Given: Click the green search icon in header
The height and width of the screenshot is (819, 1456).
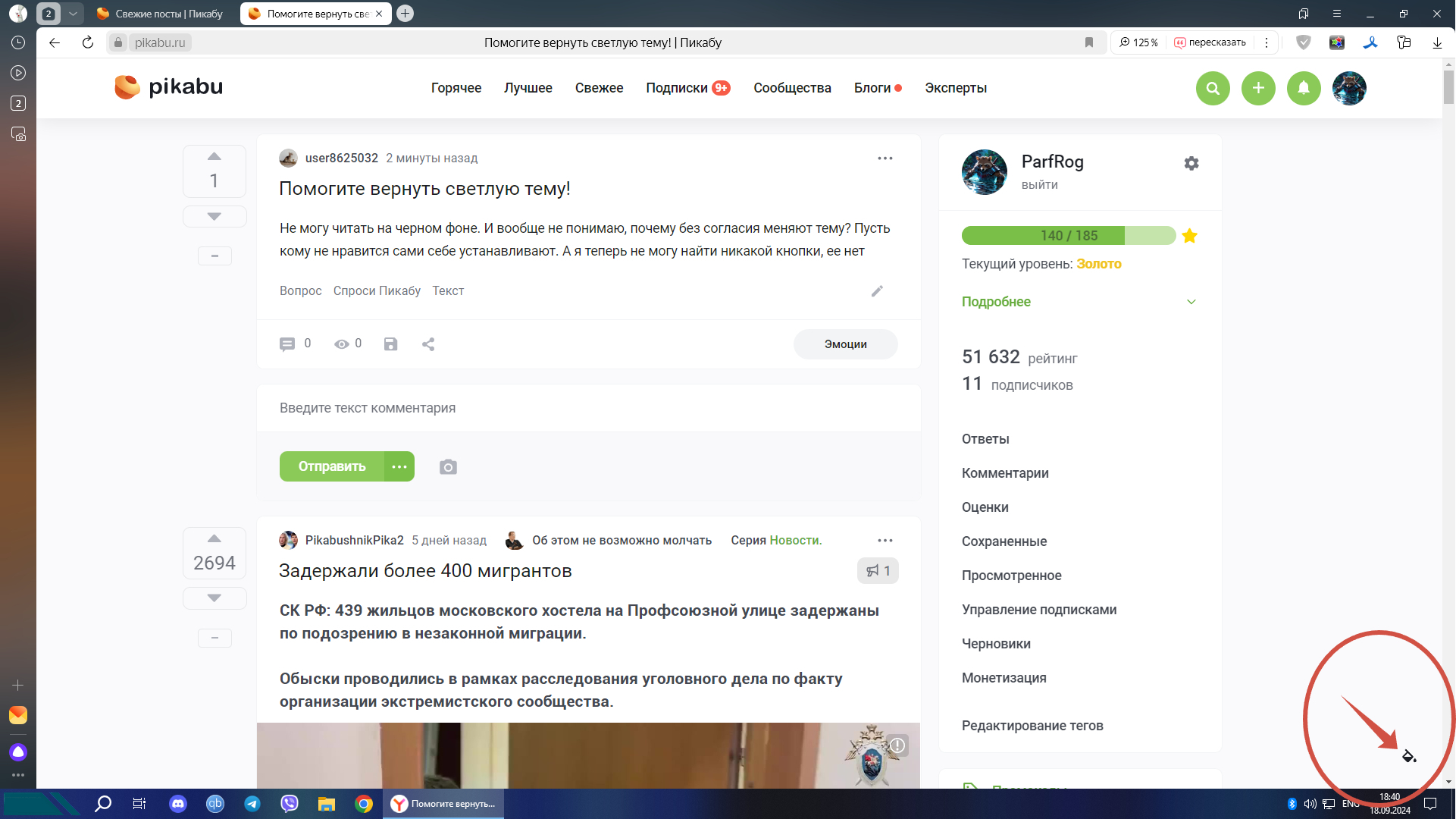Looking at the screenshot, I should pyautogui.click(x=1213, y=88).
